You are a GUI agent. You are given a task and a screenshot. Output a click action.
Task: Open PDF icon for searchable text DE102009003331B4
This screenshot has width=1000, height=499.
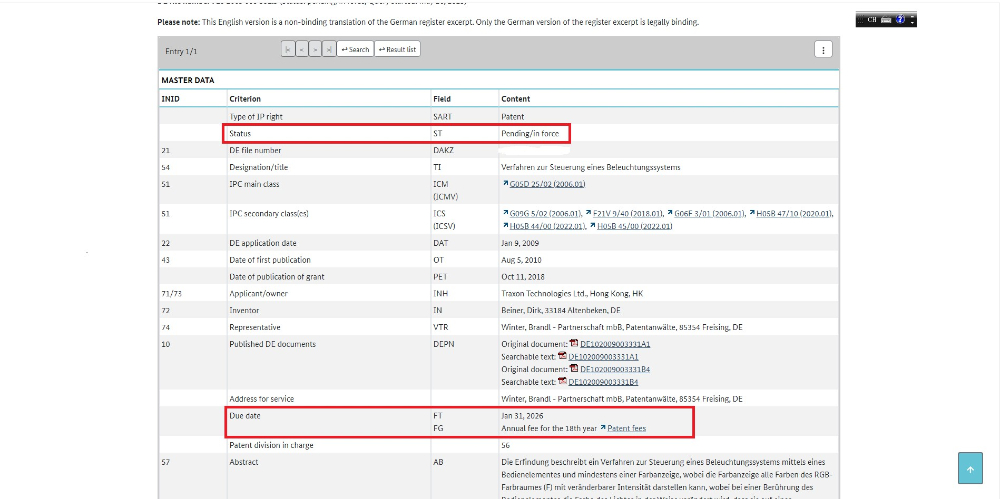562,382
